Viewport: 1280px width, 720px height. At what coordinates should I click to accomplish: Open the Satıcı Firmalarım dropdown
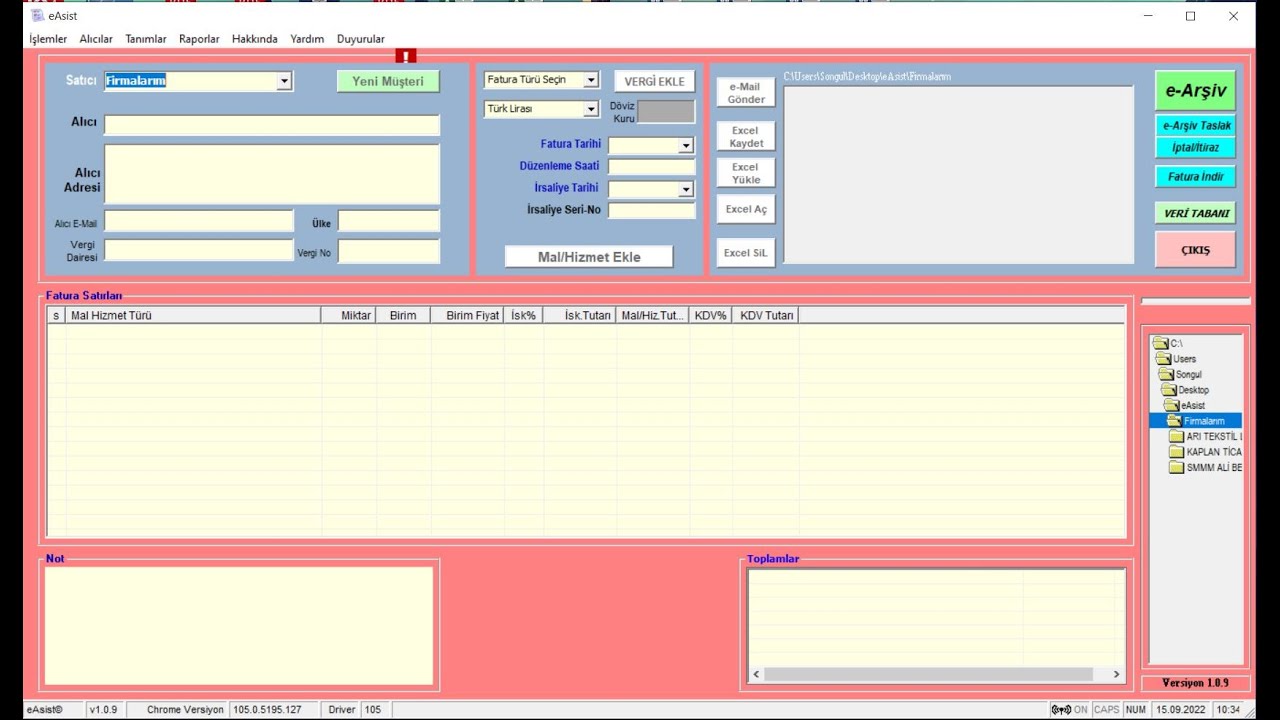[284, 81]
